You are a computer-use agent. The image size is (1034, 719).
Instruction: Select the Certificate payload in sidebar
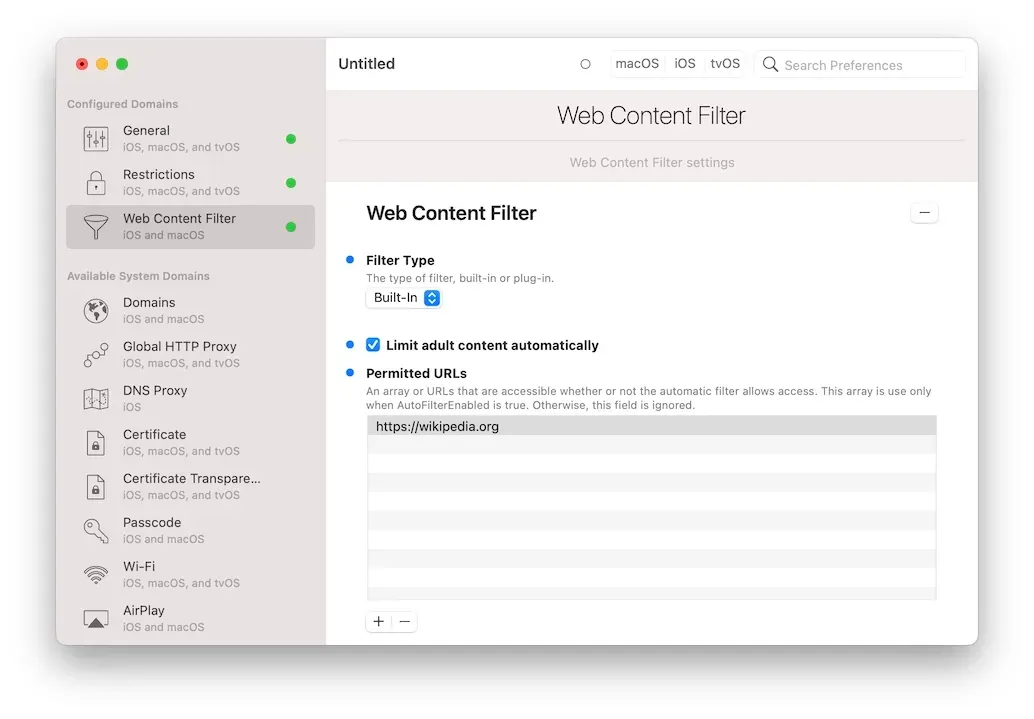pos(95,442)
